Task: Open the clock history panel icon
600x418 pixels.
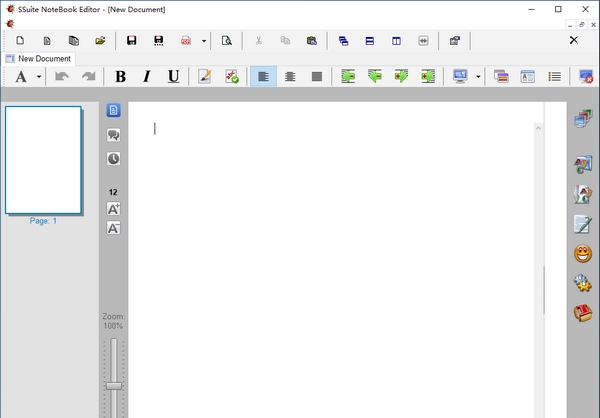Action: click(x=113, y=159)
